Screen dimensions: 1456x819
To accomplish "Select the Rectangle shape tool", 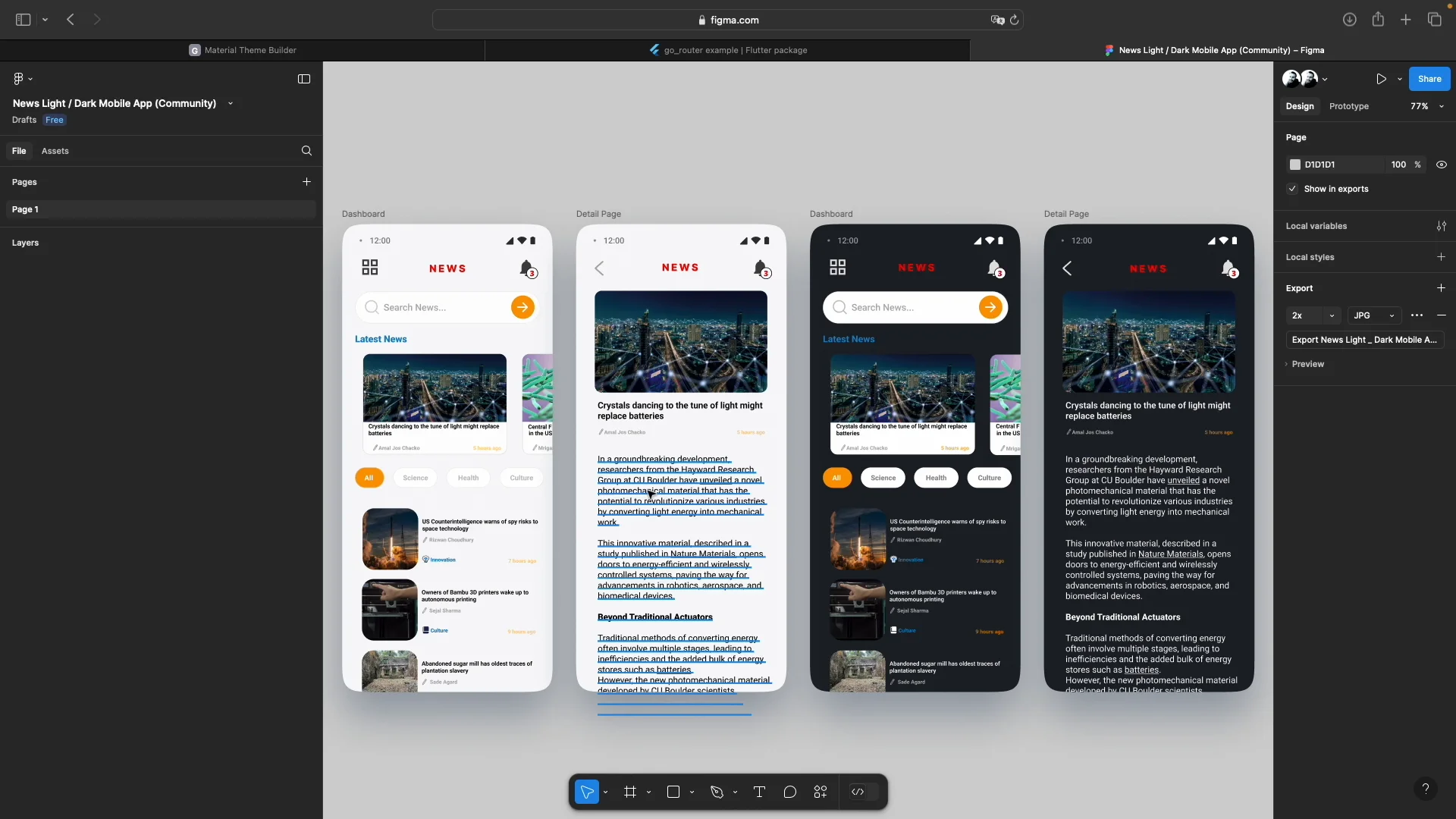I will 673,792.
